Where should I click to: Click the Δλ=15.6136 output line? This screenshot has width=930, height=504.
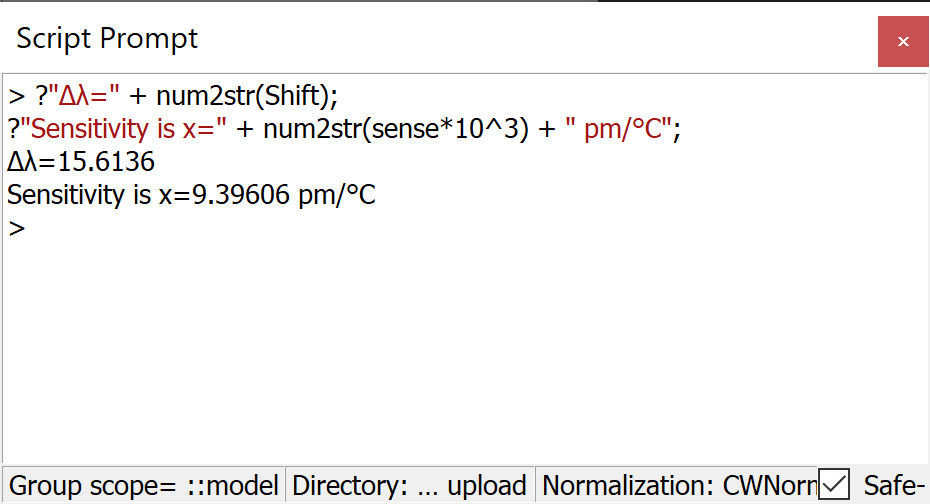81,162
